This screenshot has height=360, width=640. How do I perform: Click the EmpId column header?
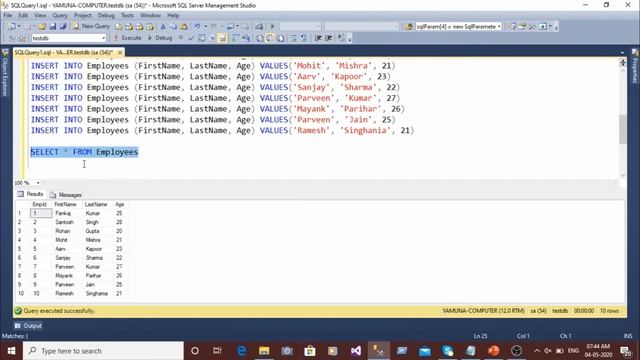[x=40, y=204]
